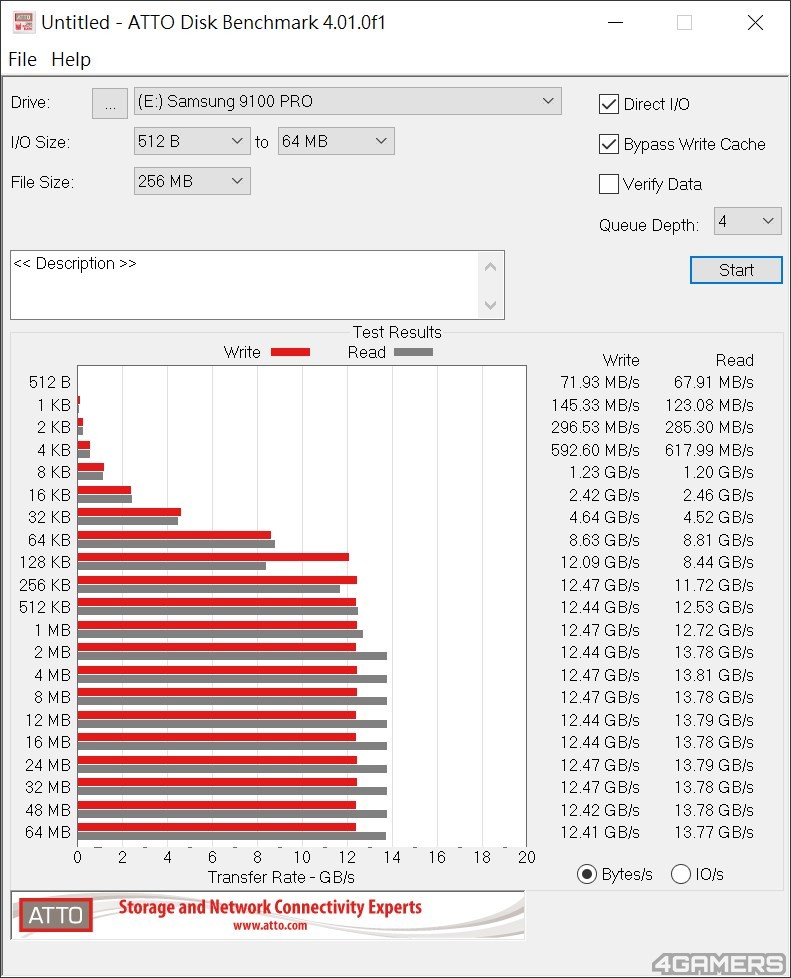The height and width of the screenshot is (978, 791).
Task: Open the Samsung 9100 PRO drive dropdown
Action: click(347, 101)
